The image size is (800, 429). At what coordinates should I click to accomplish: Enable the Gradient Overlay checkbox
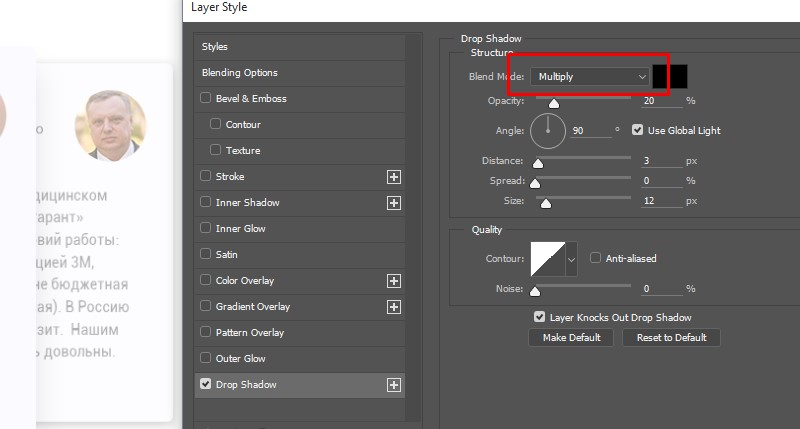coord(206,306)
